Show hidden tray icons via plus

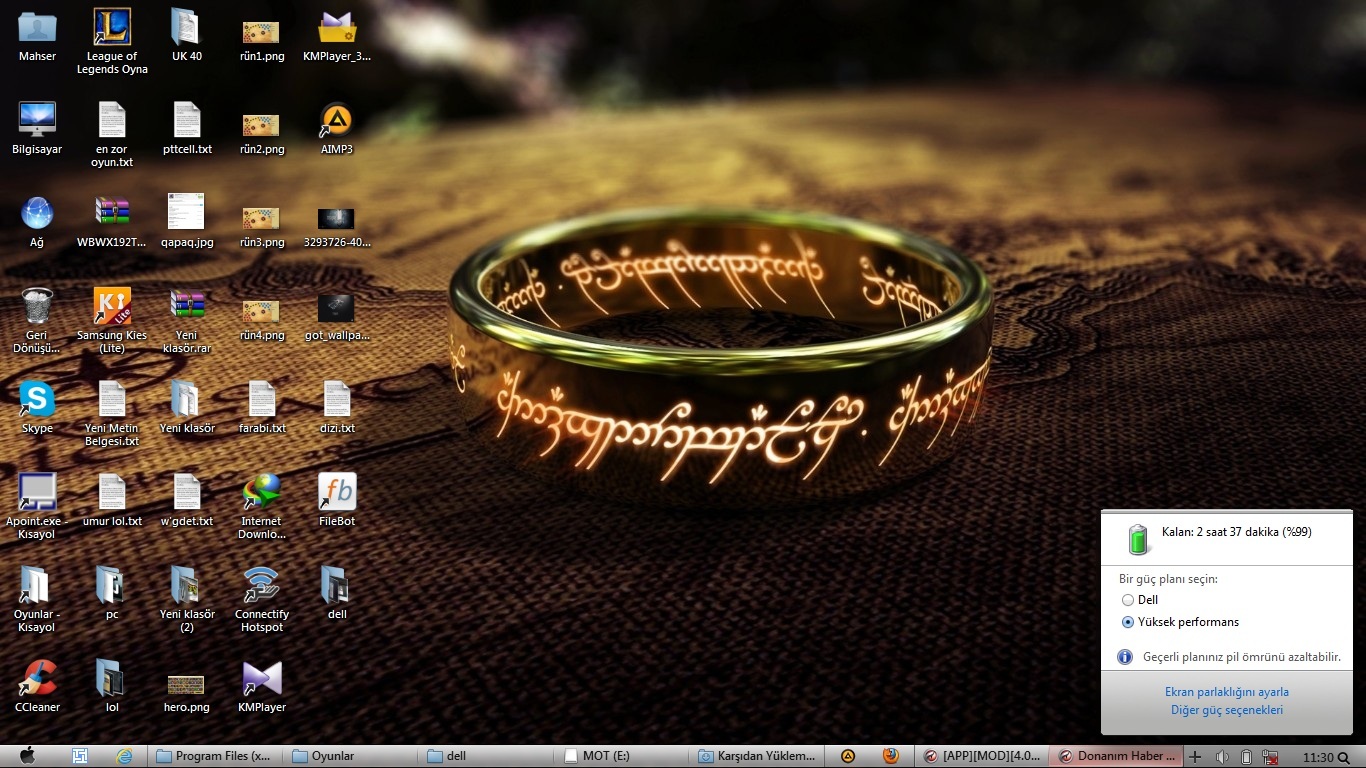tap(1195, 757)
